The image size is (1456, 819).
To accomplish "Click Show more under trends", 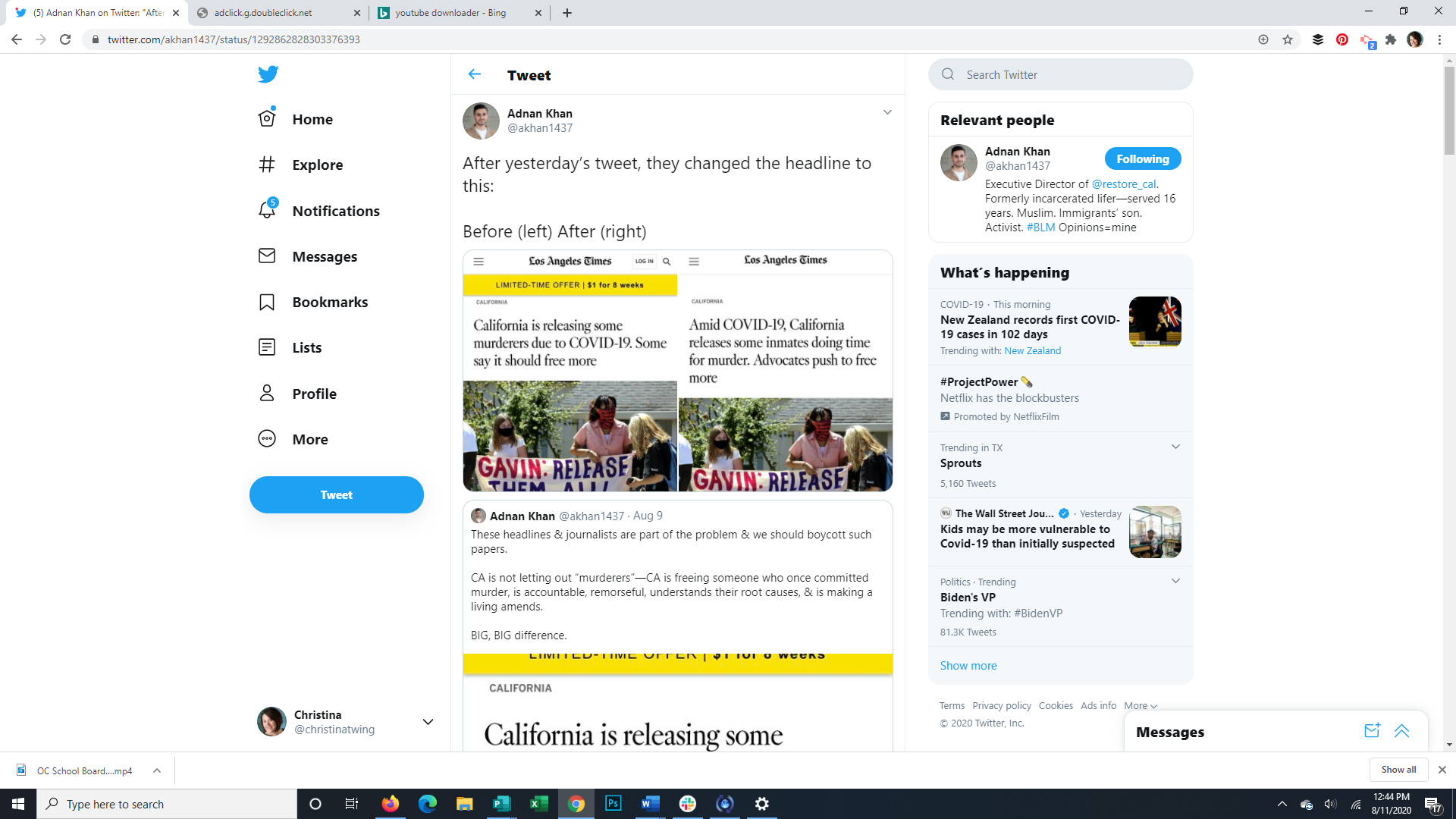I will 968,666.
